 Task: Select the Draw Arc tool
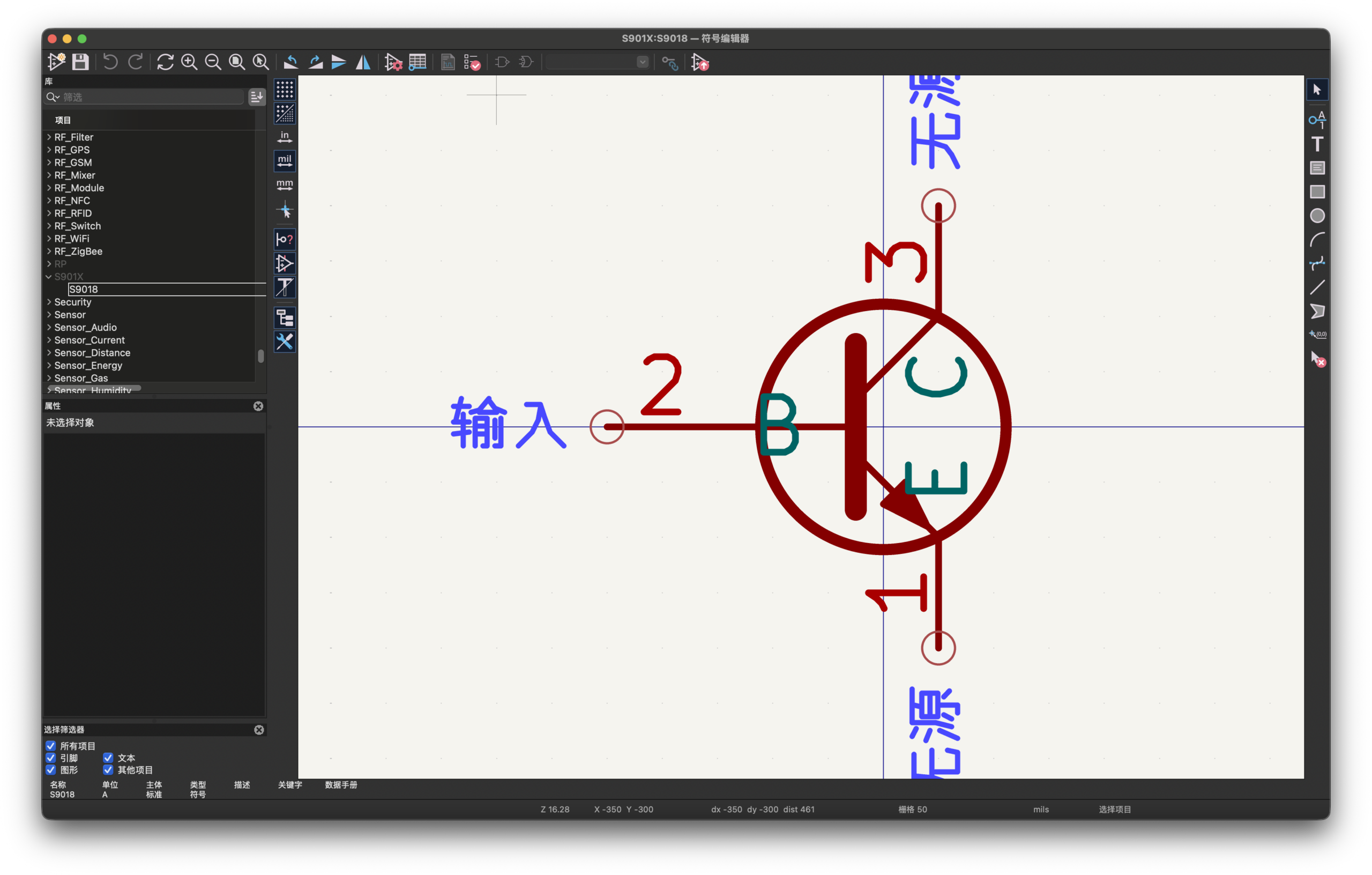tap(1317, 240)
